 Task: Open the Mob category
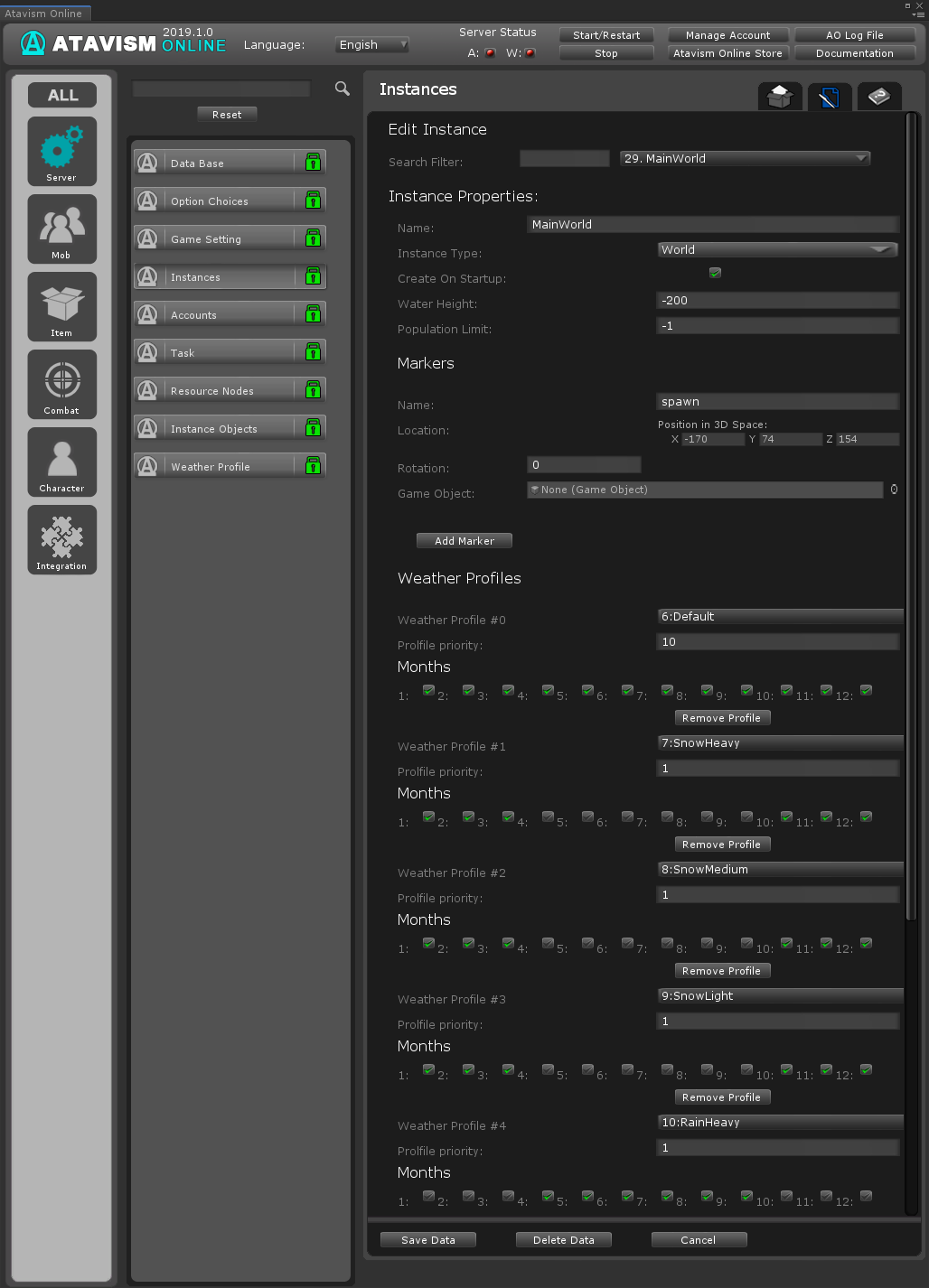pyautogui.click(x=61, y=229)
